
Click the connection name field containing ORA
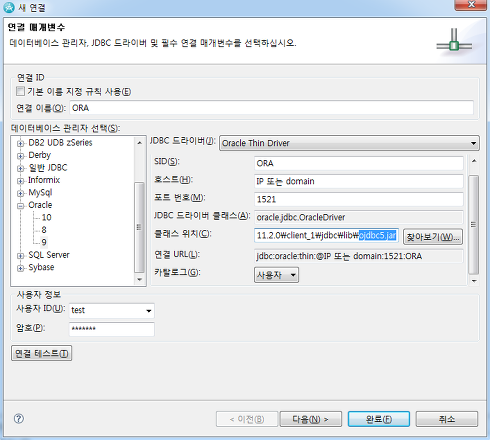pos(271,108)
